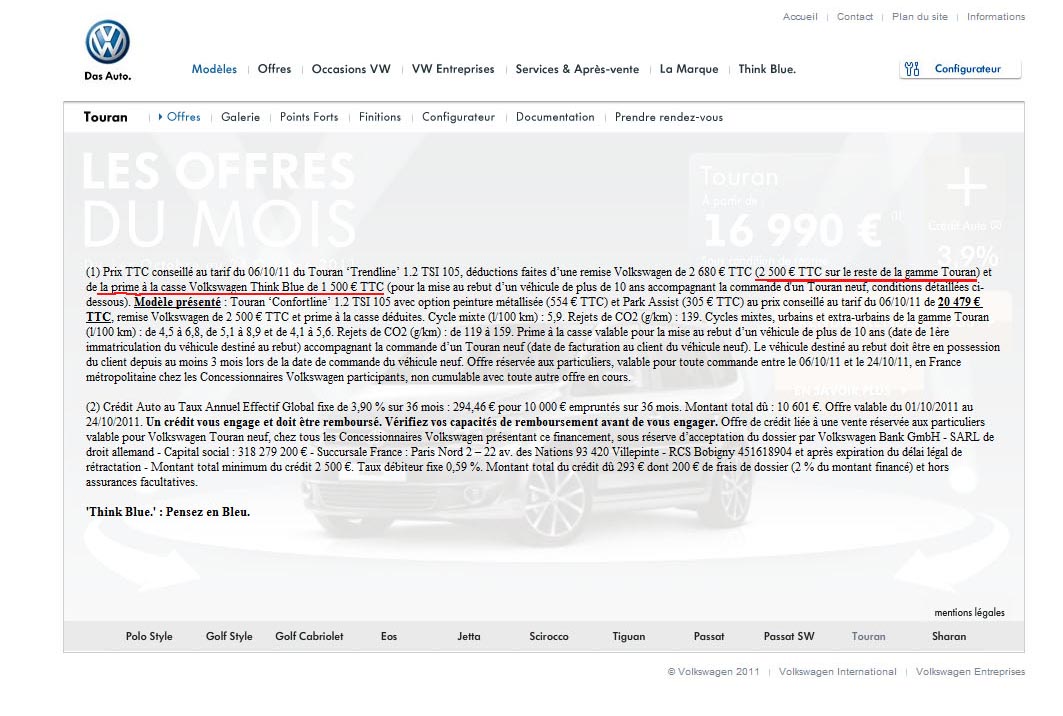Image resolution: width=1063 pixels, height=716 pixels.
Task: Go to Occasions VW
Action: (x=351, y=69)
